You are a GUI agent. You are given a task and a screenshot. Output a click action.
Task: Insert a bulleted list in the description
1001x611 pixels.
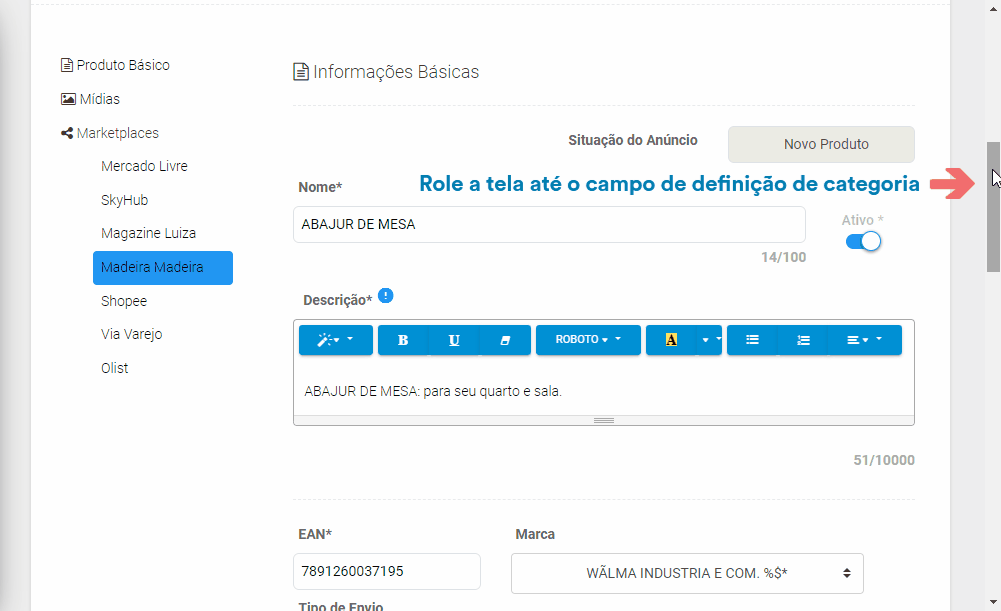[753, 340]
